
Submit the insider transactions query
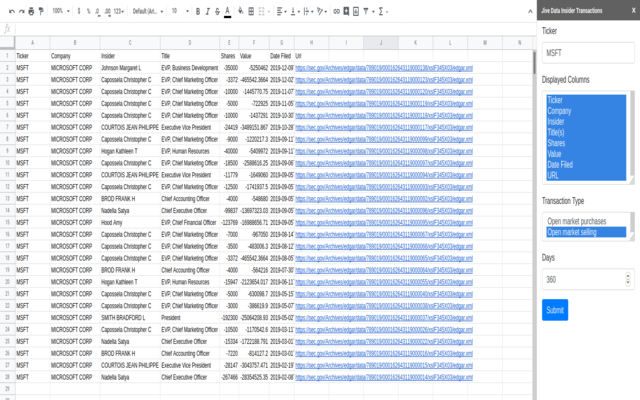555,310
